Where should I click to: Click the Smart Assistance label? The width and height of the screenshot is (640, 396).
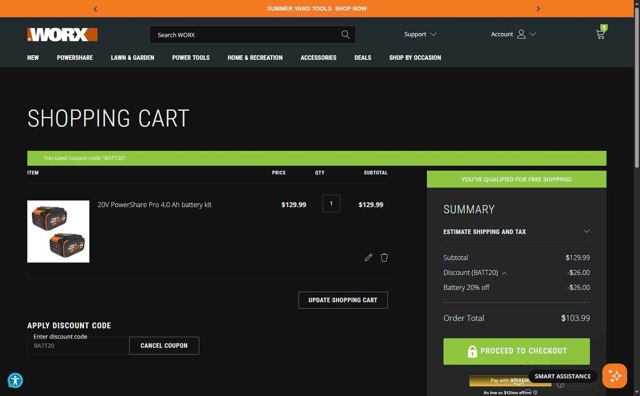pyautogui.click(x=562, y=376)
